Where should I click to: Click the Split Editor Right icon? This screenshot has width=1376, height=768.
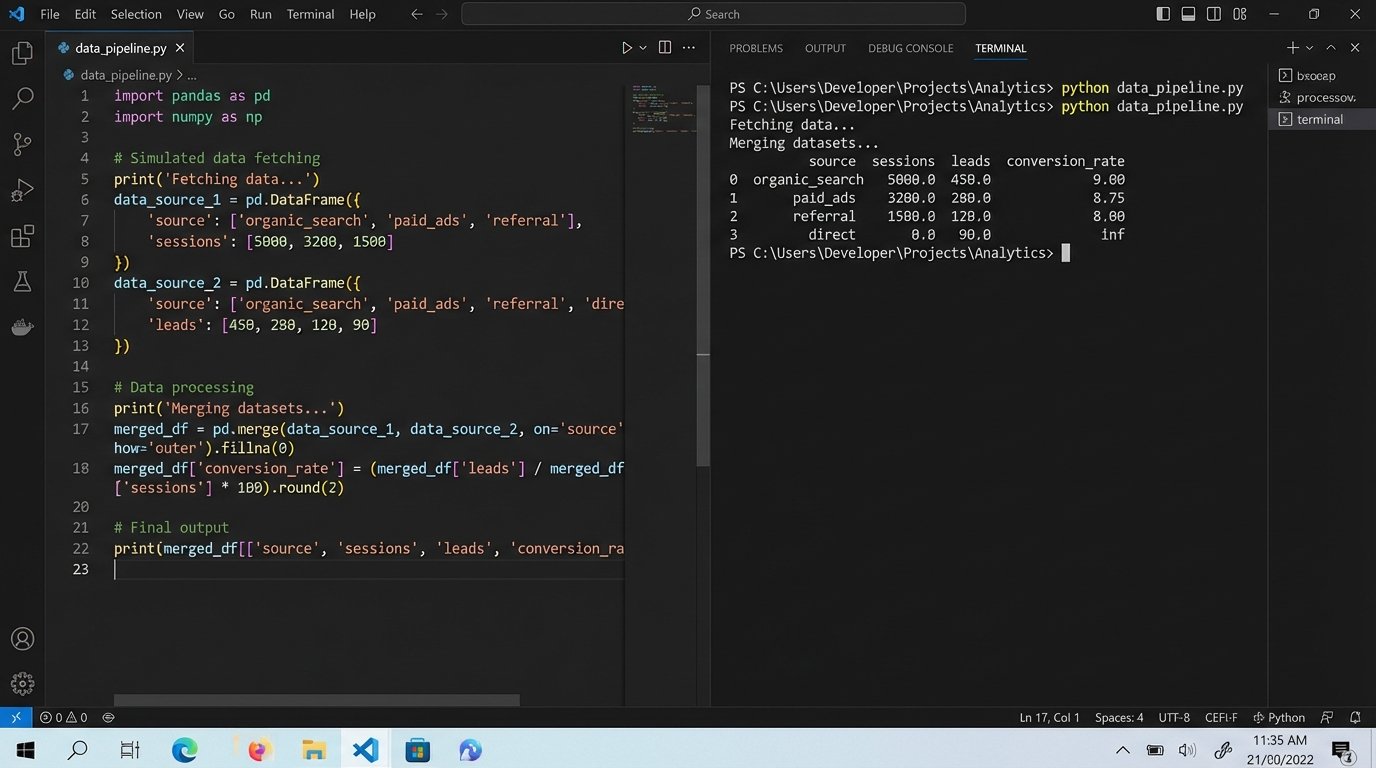tap(664, 48)
